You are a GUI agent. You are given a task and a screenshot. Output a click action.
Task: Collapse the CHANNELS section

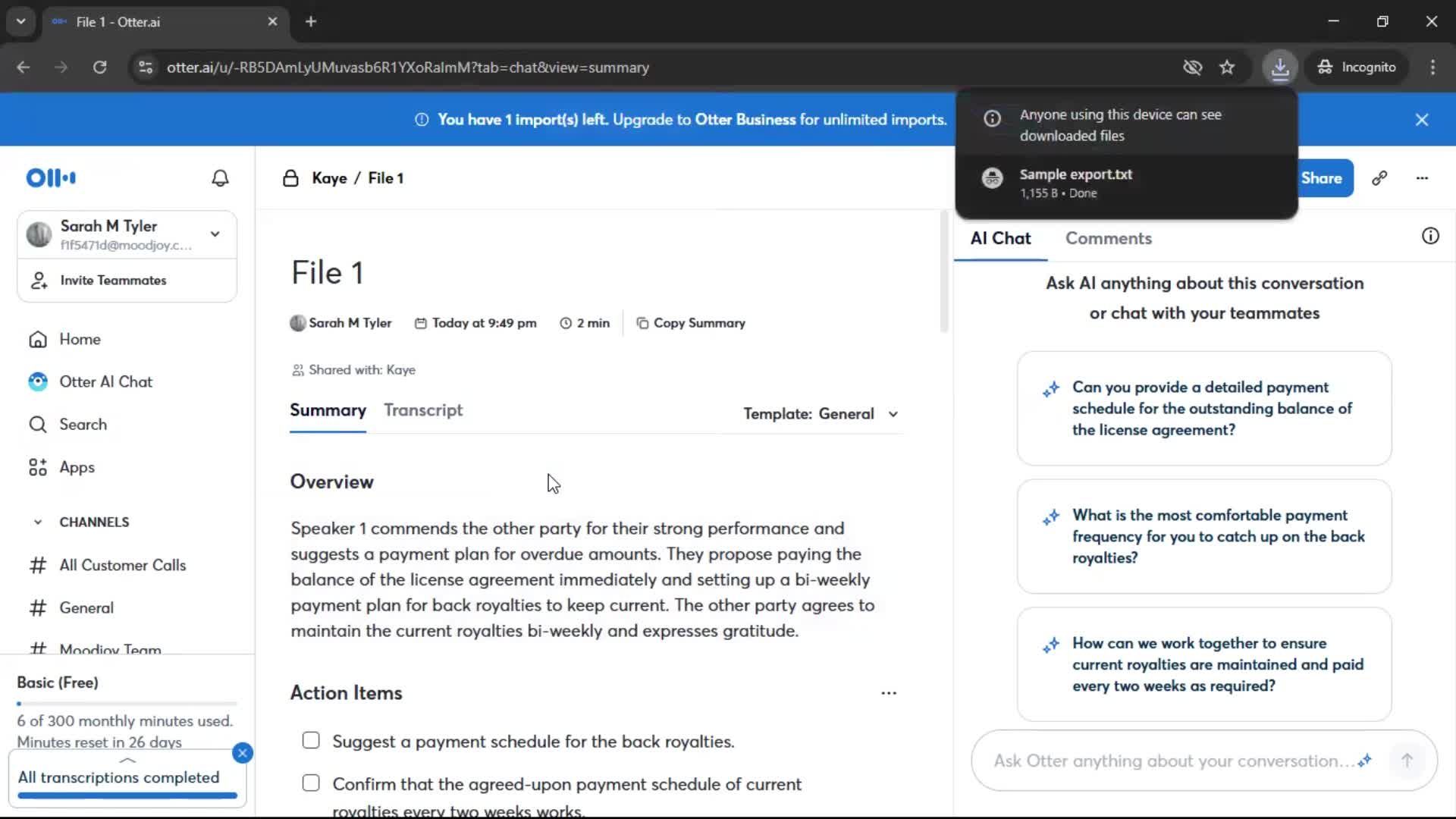point(37,522)
